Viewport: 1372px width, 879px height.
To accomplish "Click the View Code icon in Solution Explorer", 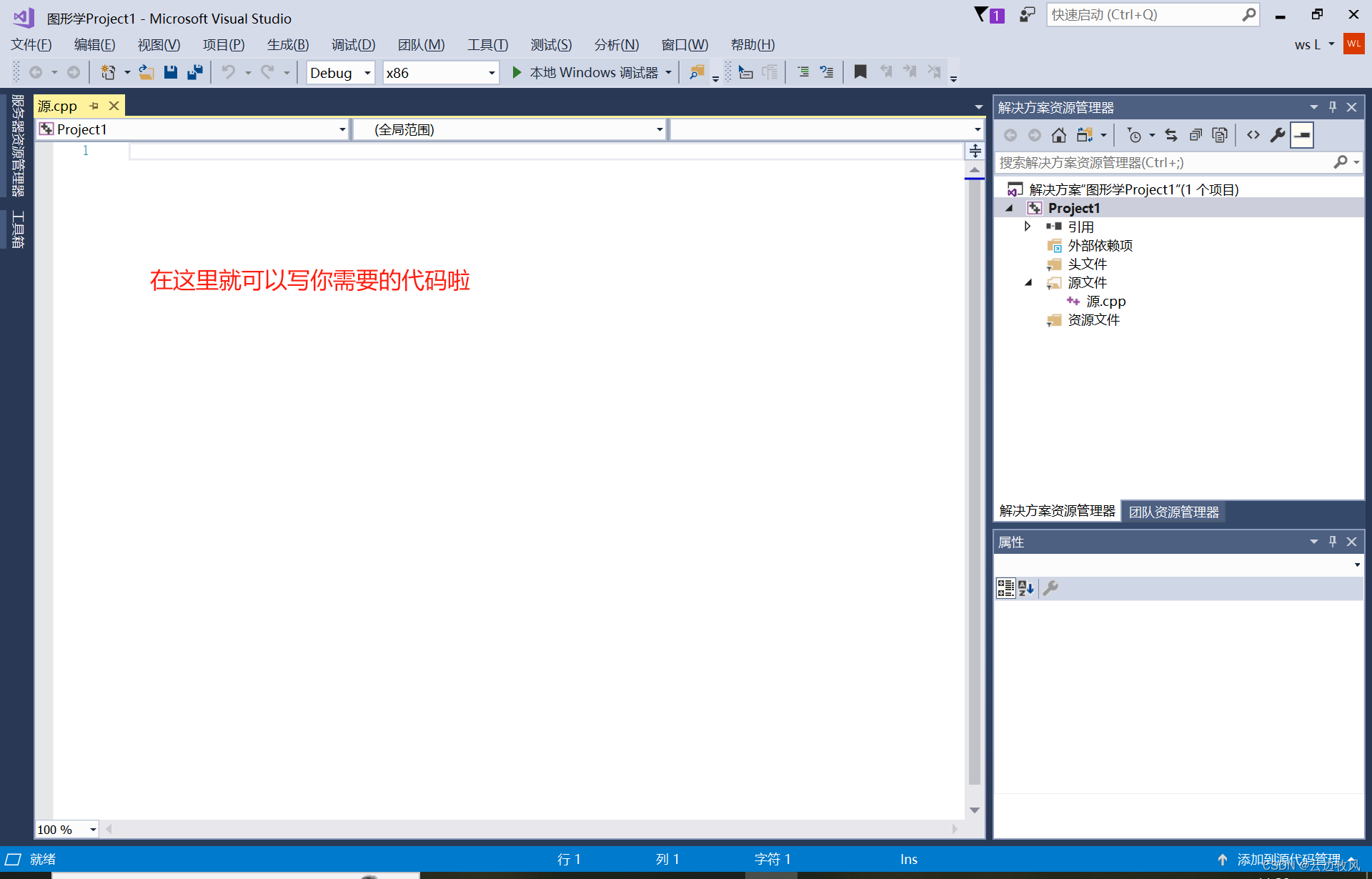I will tap(1253, 135).
